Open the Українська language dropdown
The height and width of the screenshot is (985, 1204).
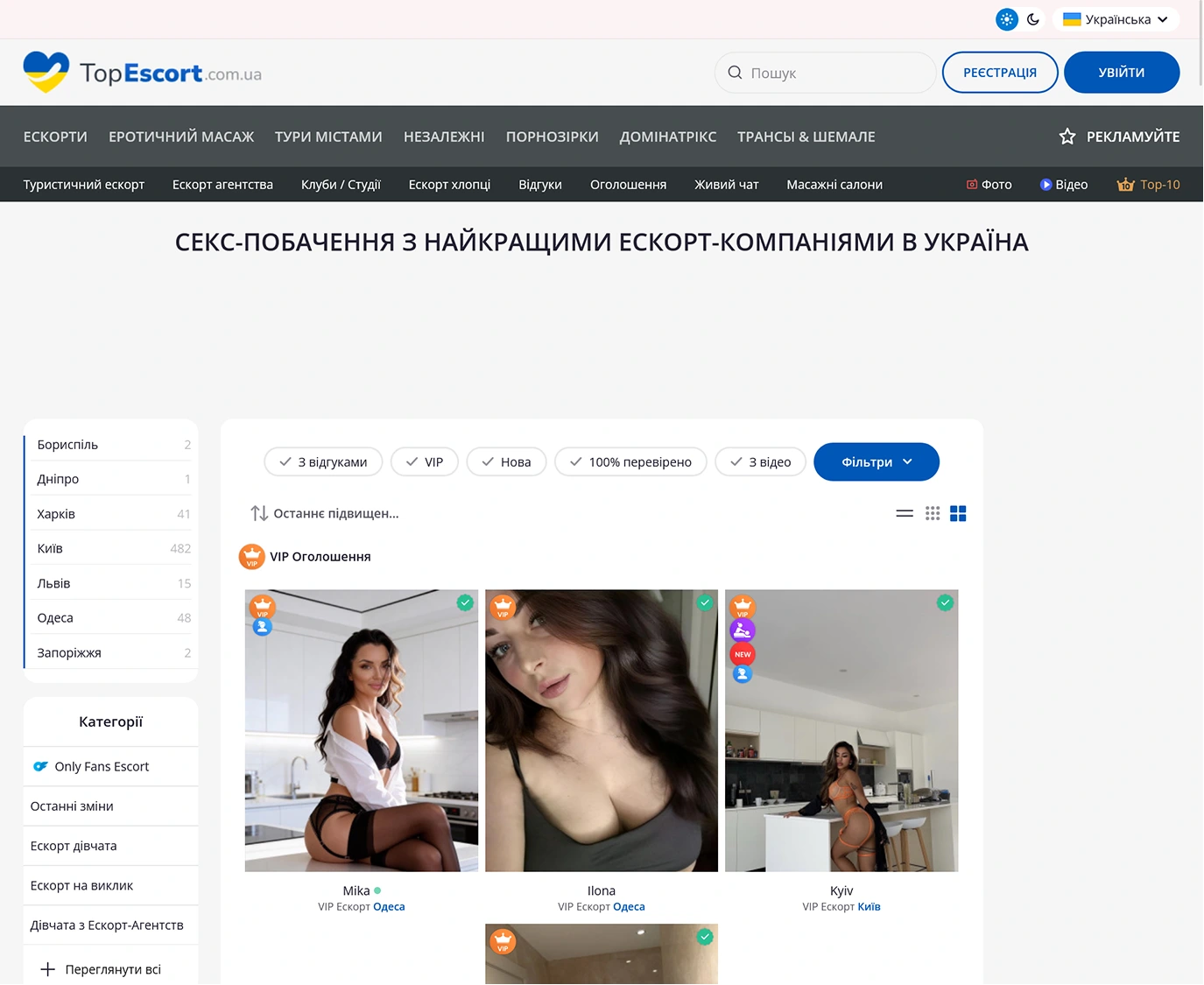[x=1116, y=19]
